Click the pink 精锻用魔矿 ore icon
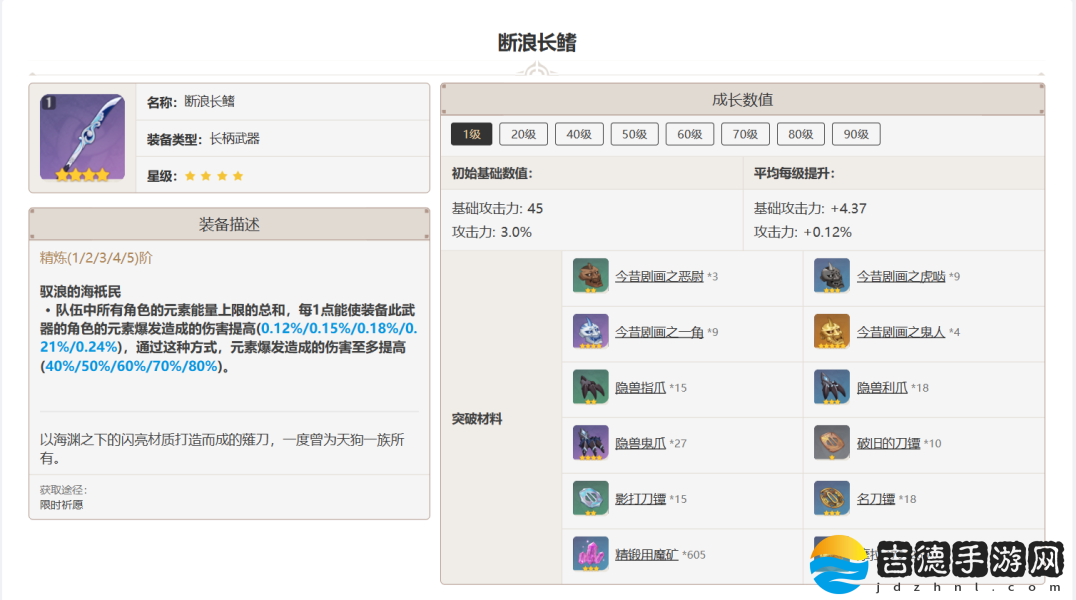The height and width of the screenshot is (600, 1076). pos(591,554)
